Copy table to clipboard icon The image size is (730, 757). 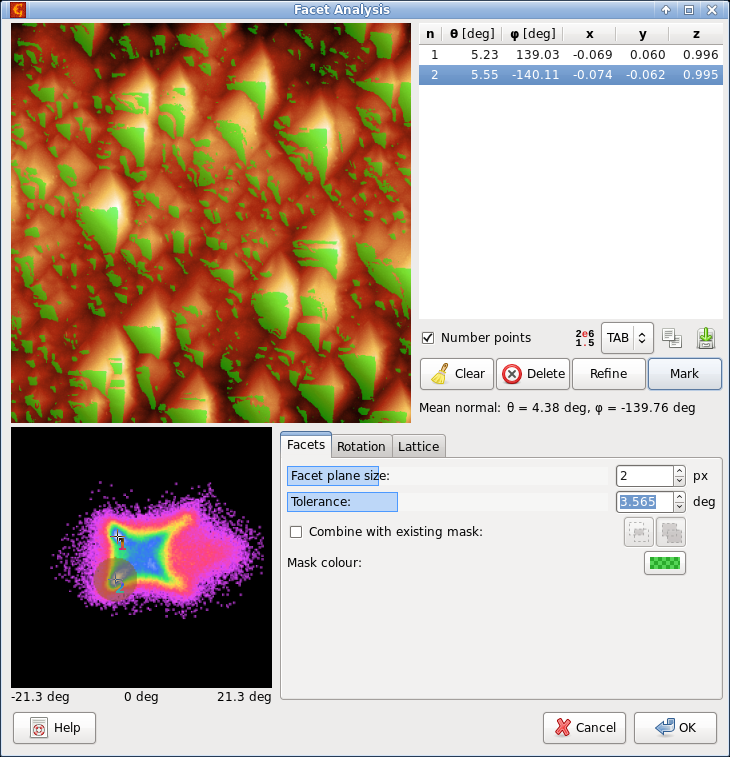coord(672,338)
